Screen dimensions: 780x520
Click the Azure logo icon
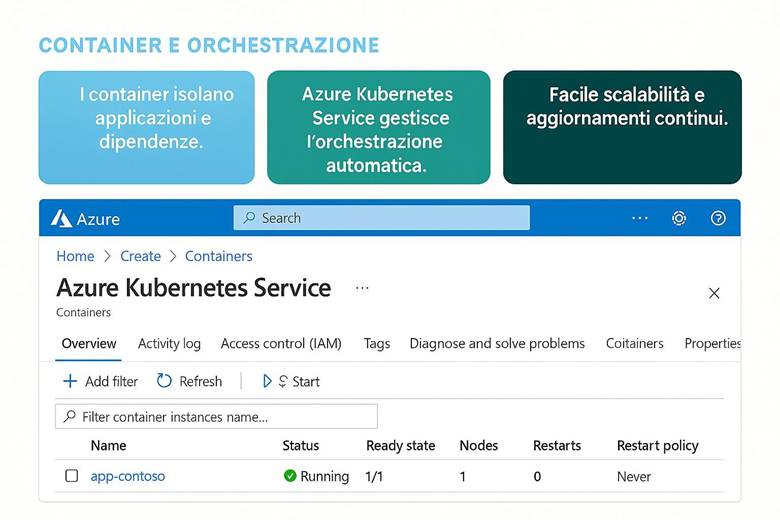(x=61, y=218)
